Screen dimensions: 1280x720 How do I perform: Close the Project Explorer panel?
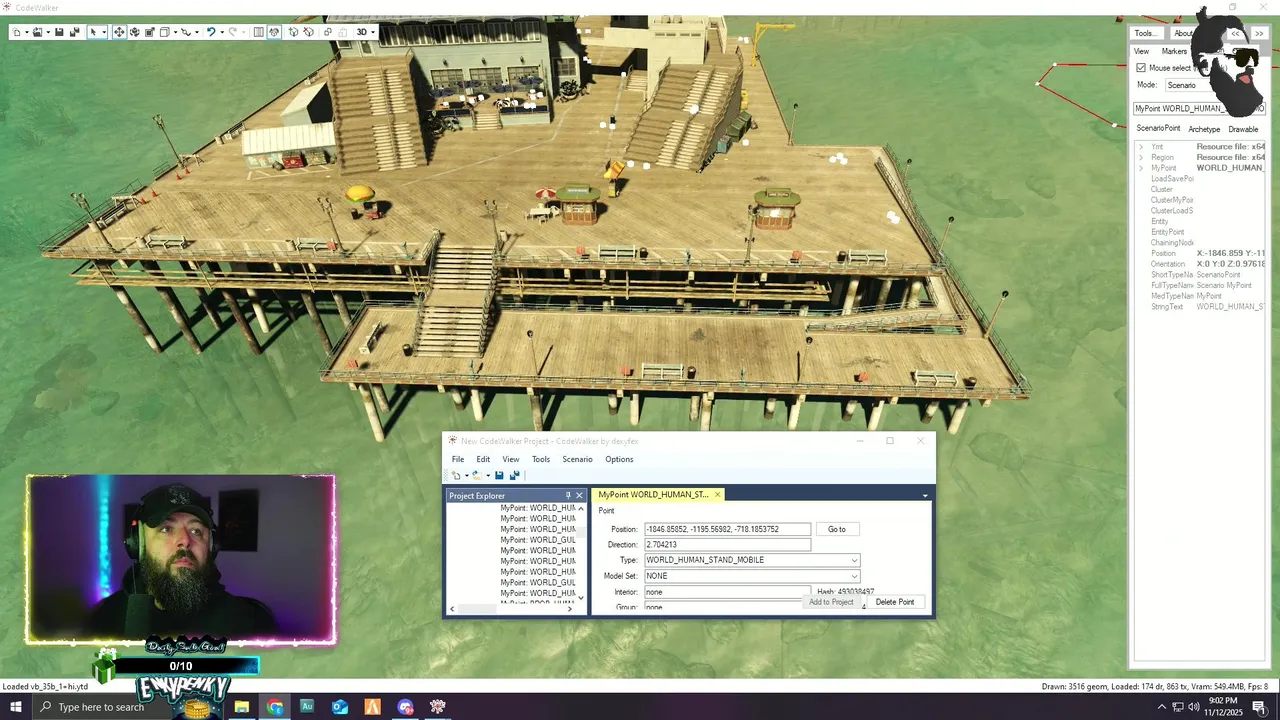click(579, 495)
